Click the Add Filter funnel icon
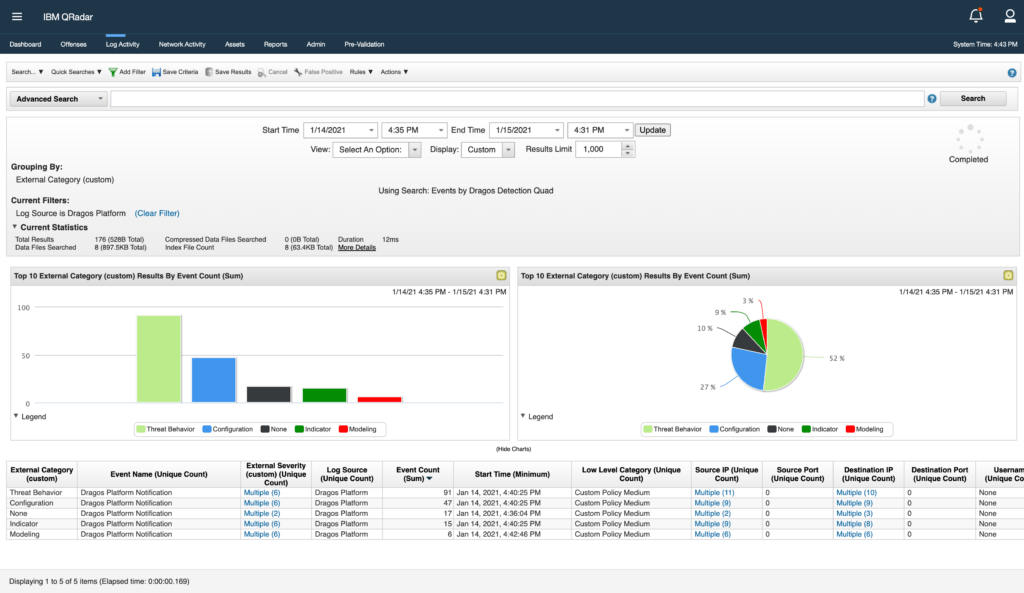Viewport: 1024px width, 593px height. pyautogui.click(x=113, y=72)
